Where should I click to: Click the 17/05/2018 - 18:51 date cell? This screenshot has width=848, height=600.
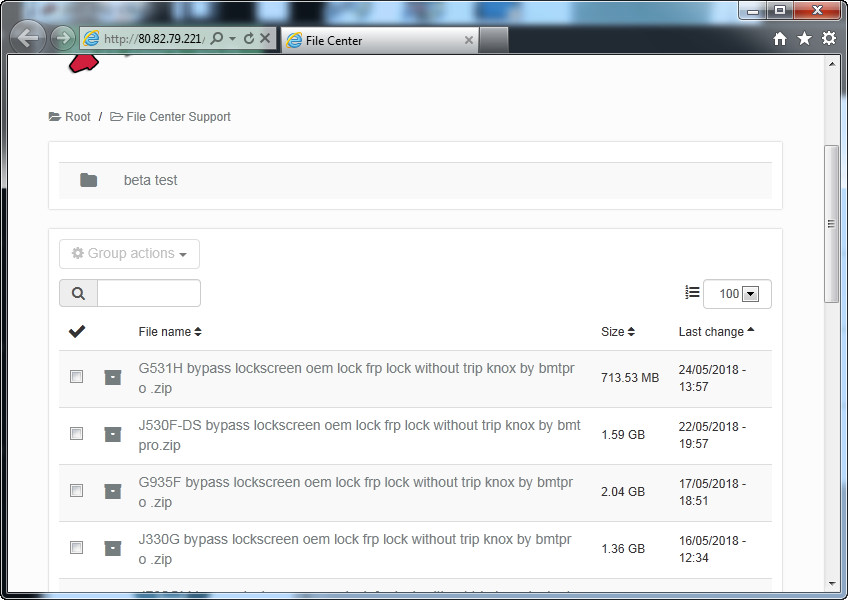(x=712, y=492)
